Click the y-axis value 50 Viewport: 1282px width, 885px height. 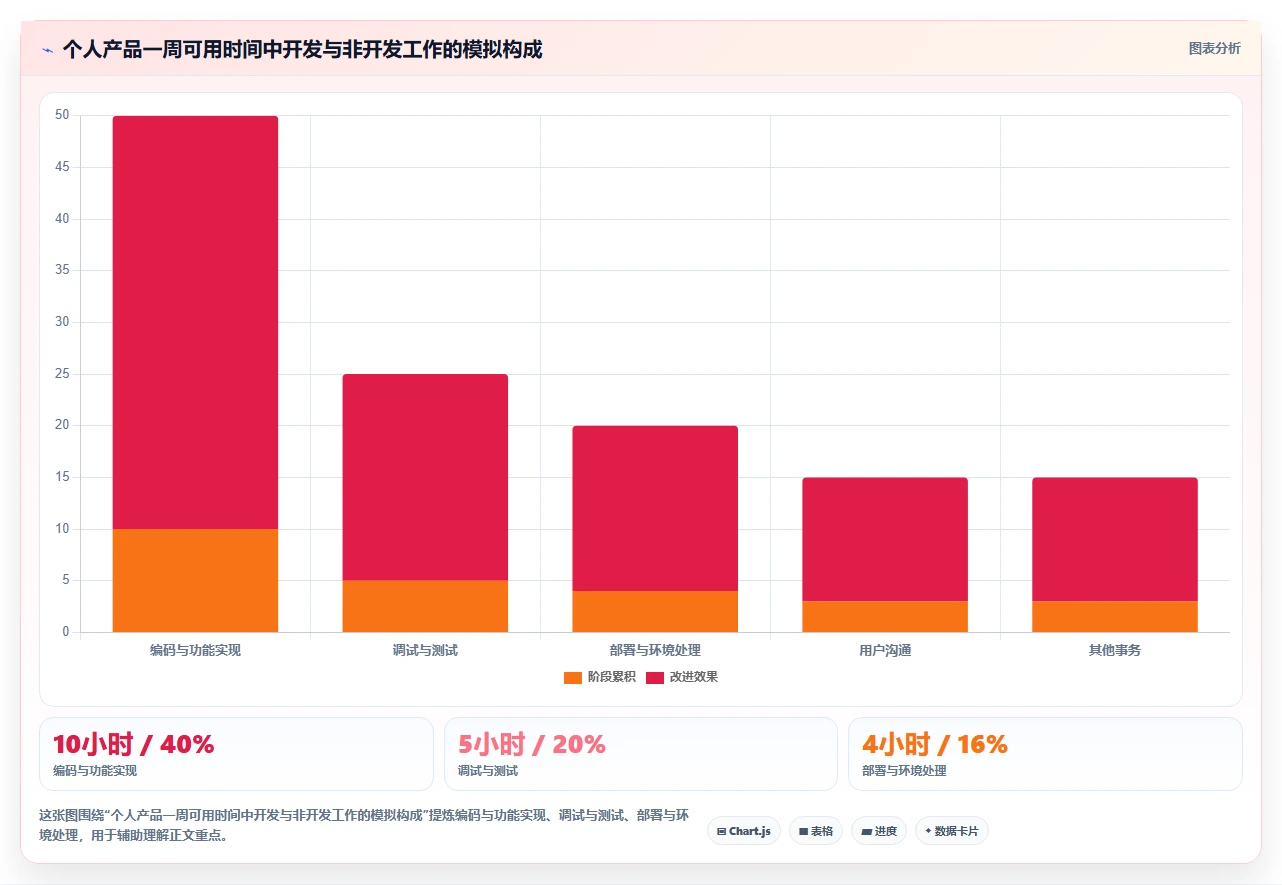[x=62, y=115]
